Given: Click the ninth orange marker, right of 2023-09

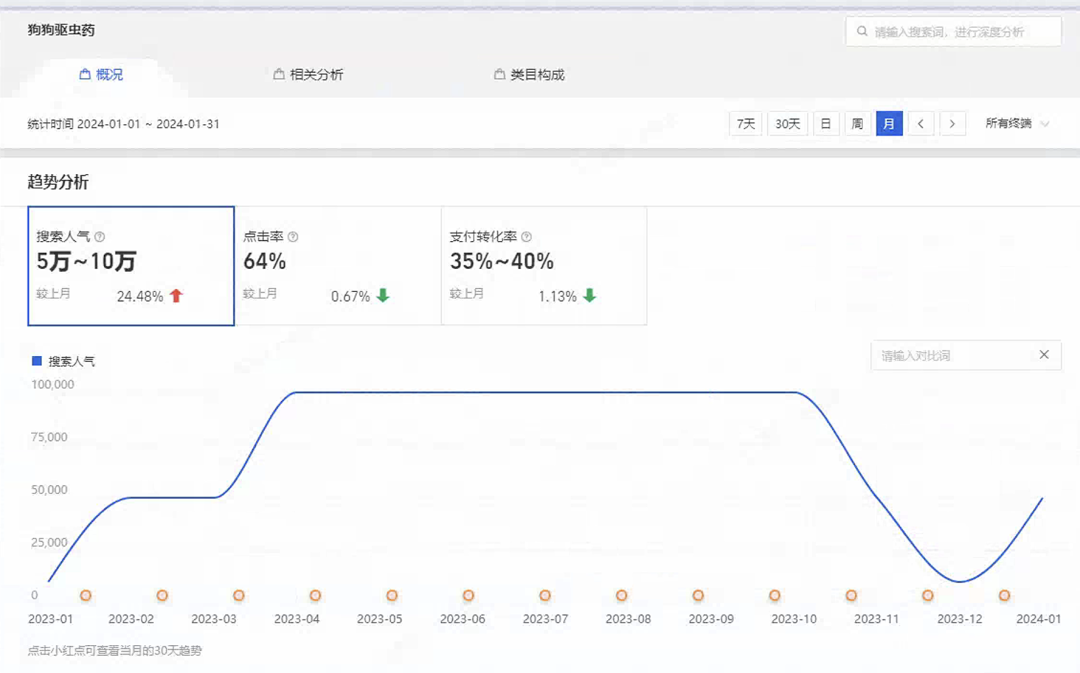Looking at the screenshot, I should click(x=698, y=595).
